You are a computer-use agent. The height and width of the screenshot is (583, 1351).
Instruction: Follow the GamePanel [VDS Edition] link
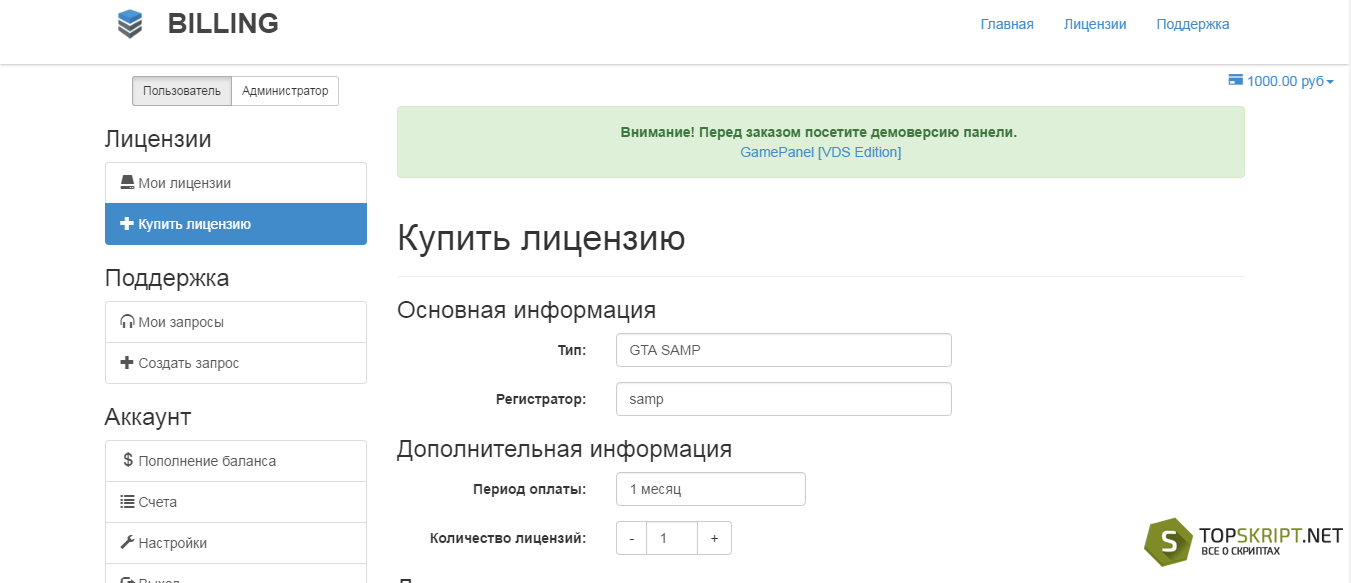pyautogui.click(x=821, y=152)
